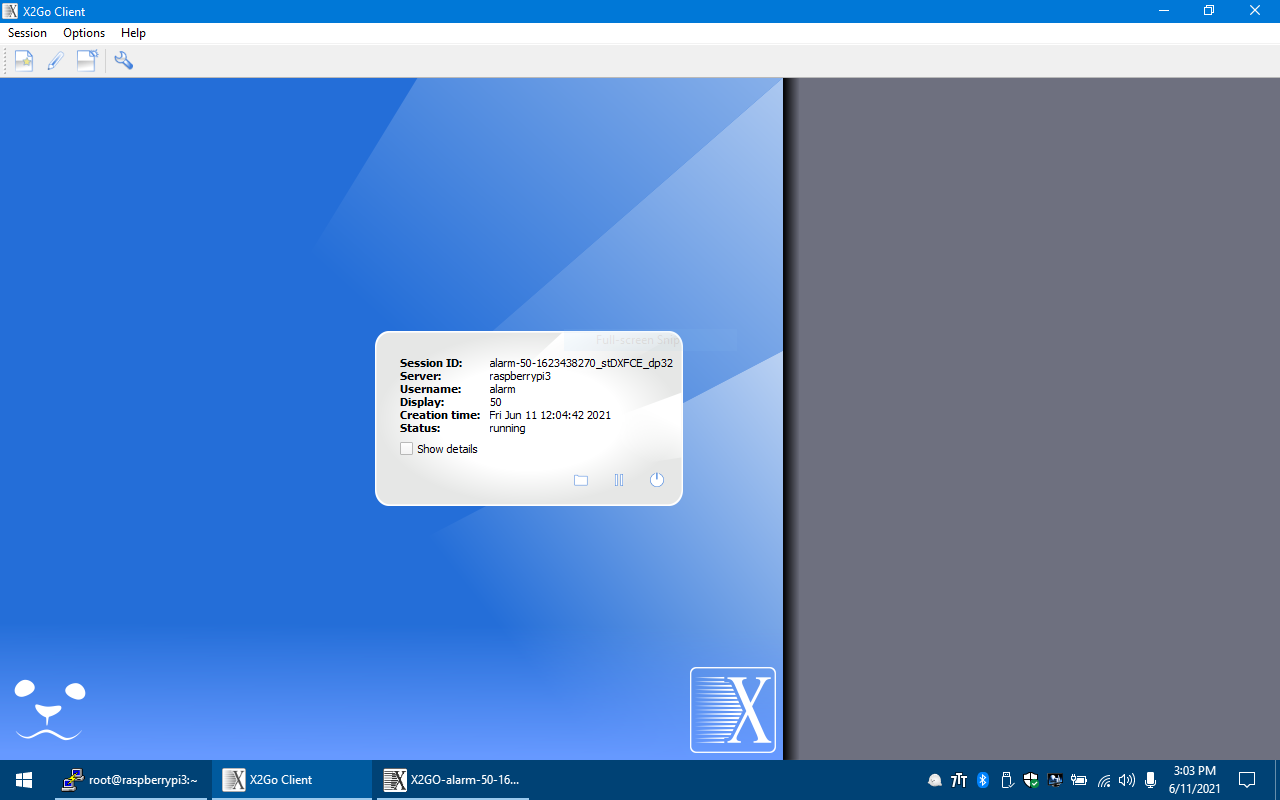Switch to the X2GO-alarm-50 session taskbar window
This screenshot has width=1280, height=800.
pos(453,780)
